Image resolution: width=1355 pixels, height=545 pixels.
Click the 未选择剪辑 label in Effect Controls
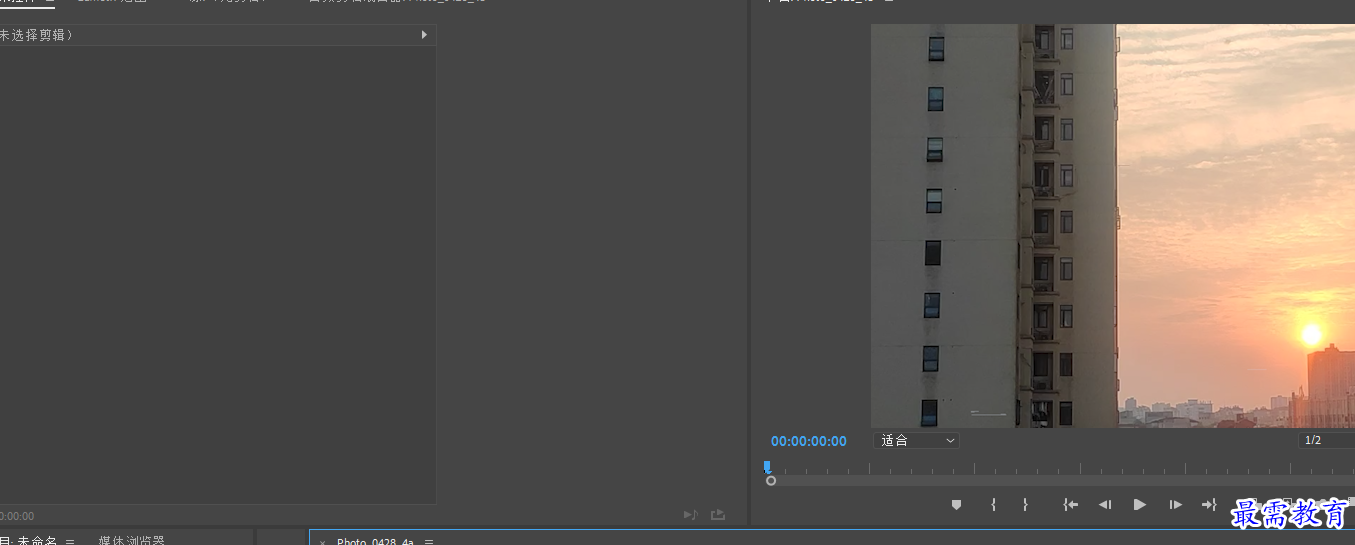click(36, 35)
